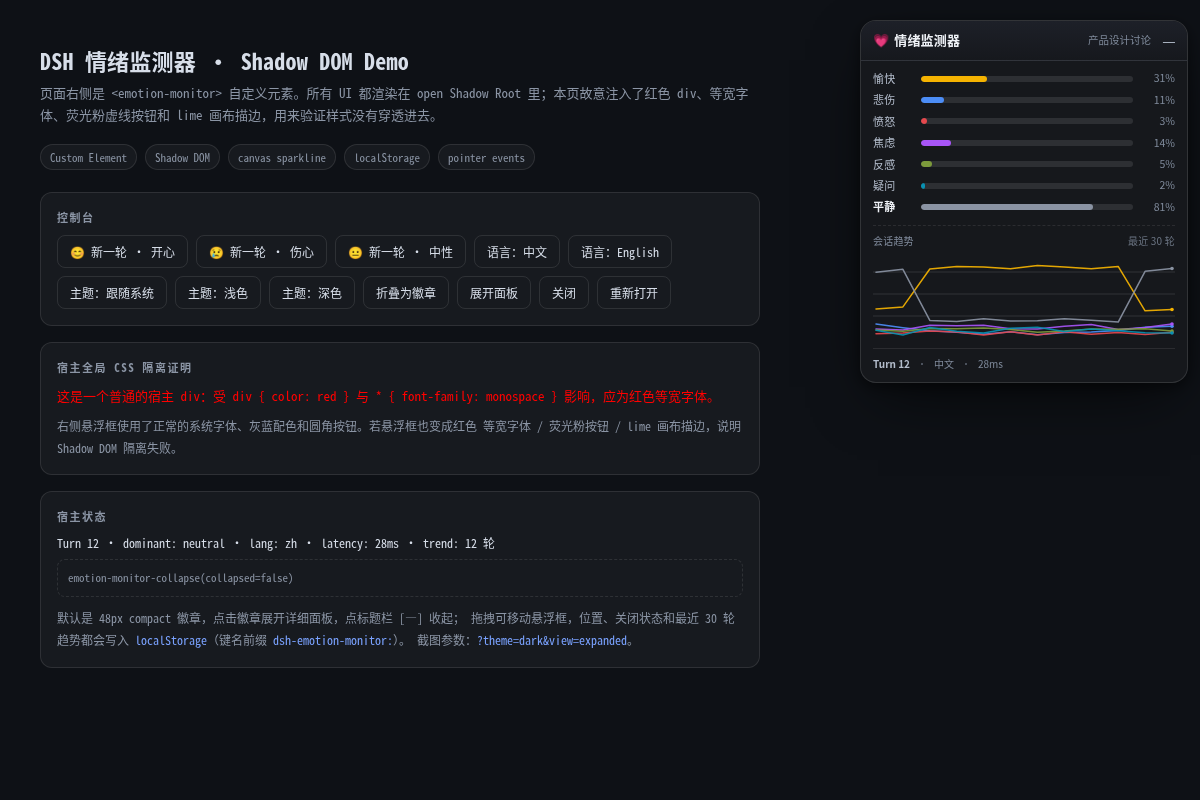
Task: Click the canvas sparkline tag
Action: click(282, 157)
